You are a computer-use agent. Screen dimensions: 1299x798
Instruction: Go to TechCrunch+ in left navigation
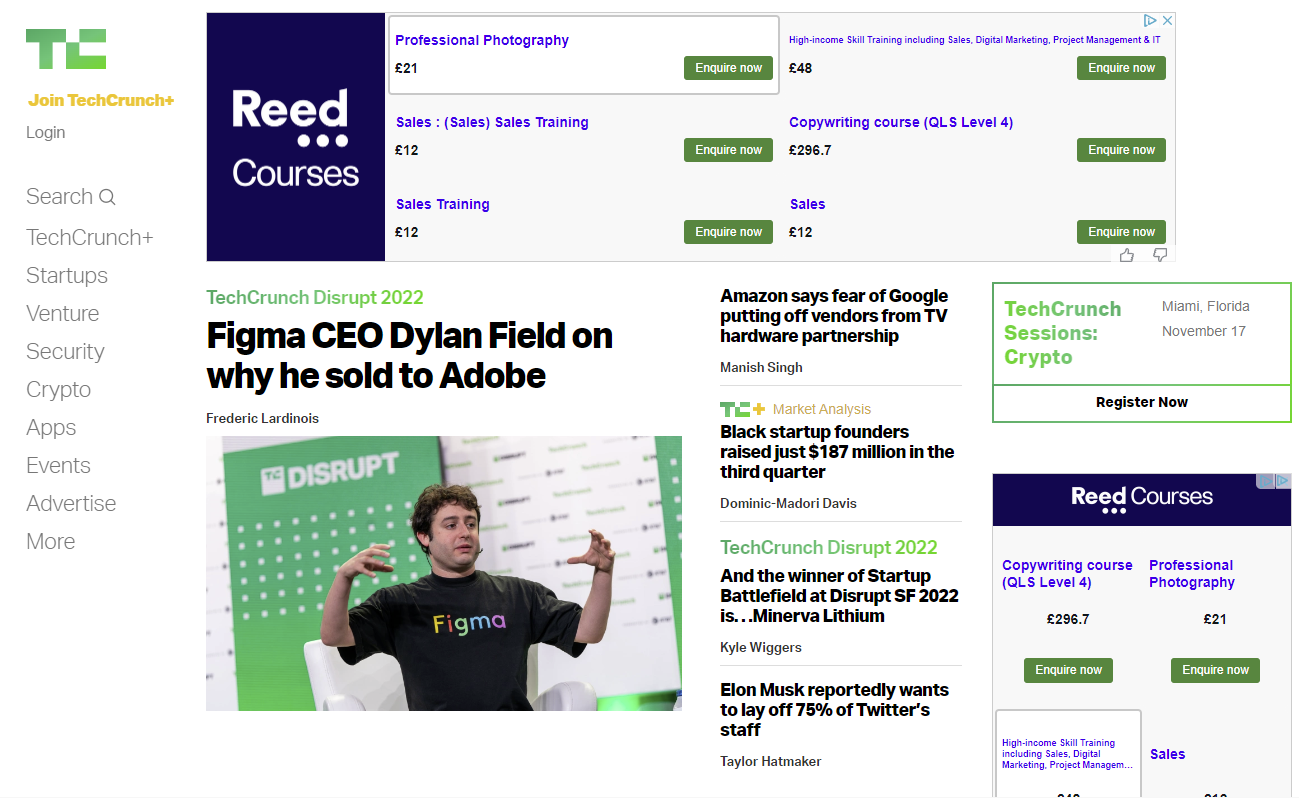(89, 238)
